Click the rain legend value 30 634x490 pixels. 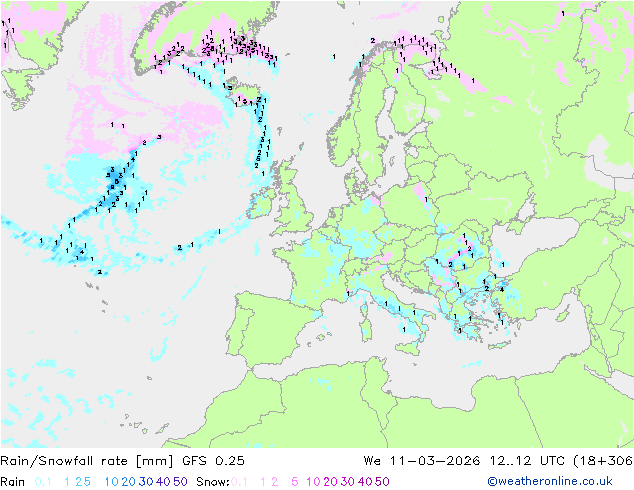(146, 482)
